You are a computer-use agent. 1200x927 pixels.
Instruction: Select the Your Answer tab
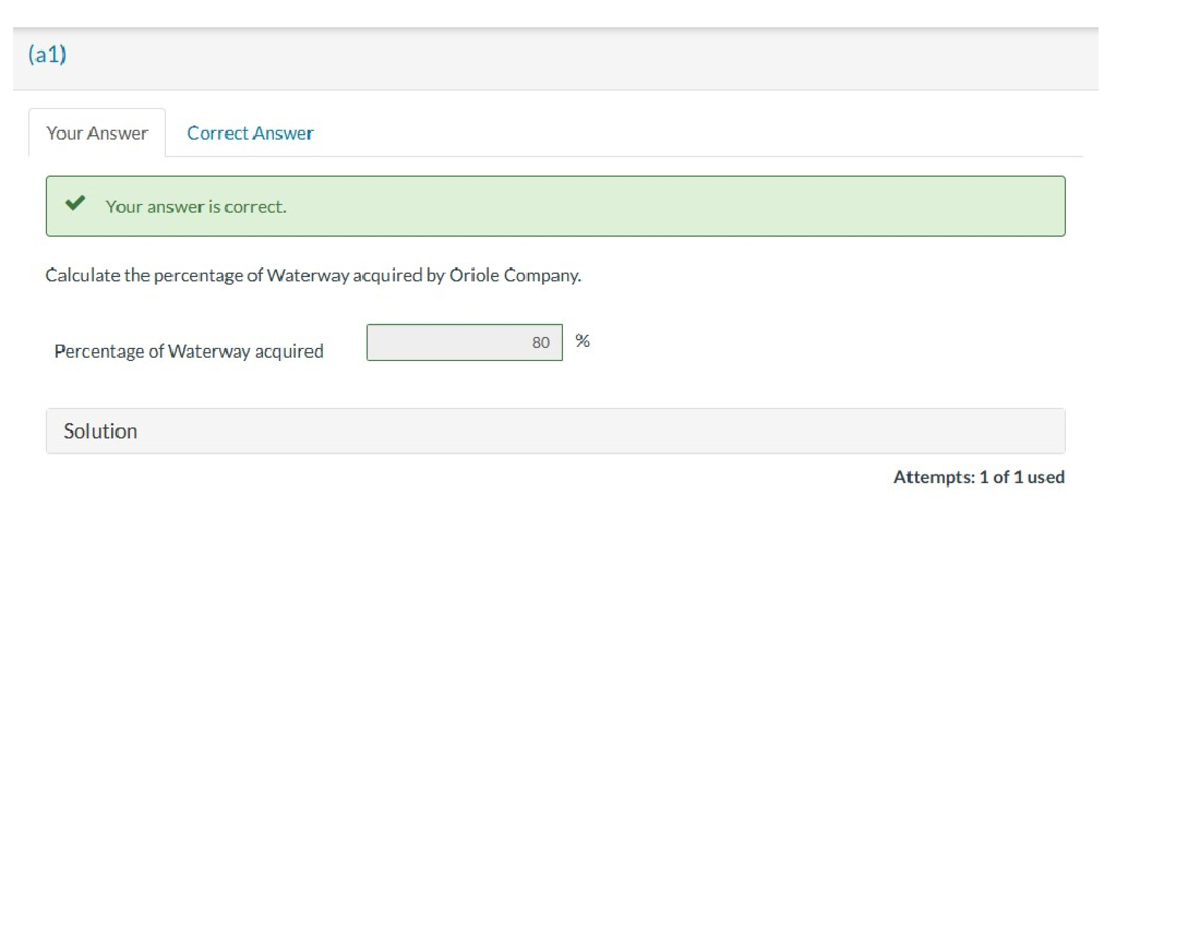click(x=97, y=133)
